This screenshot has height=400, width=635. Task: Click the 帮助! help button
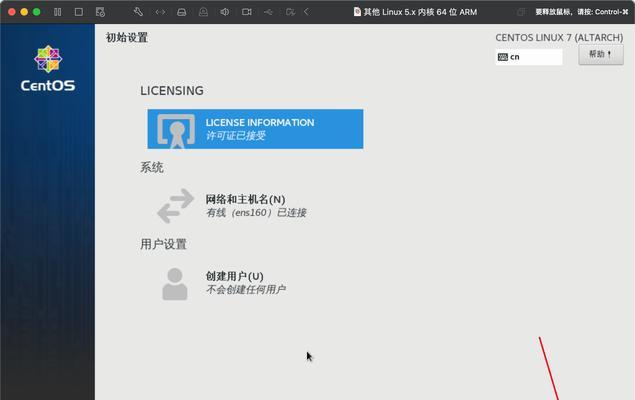point(601,54)
